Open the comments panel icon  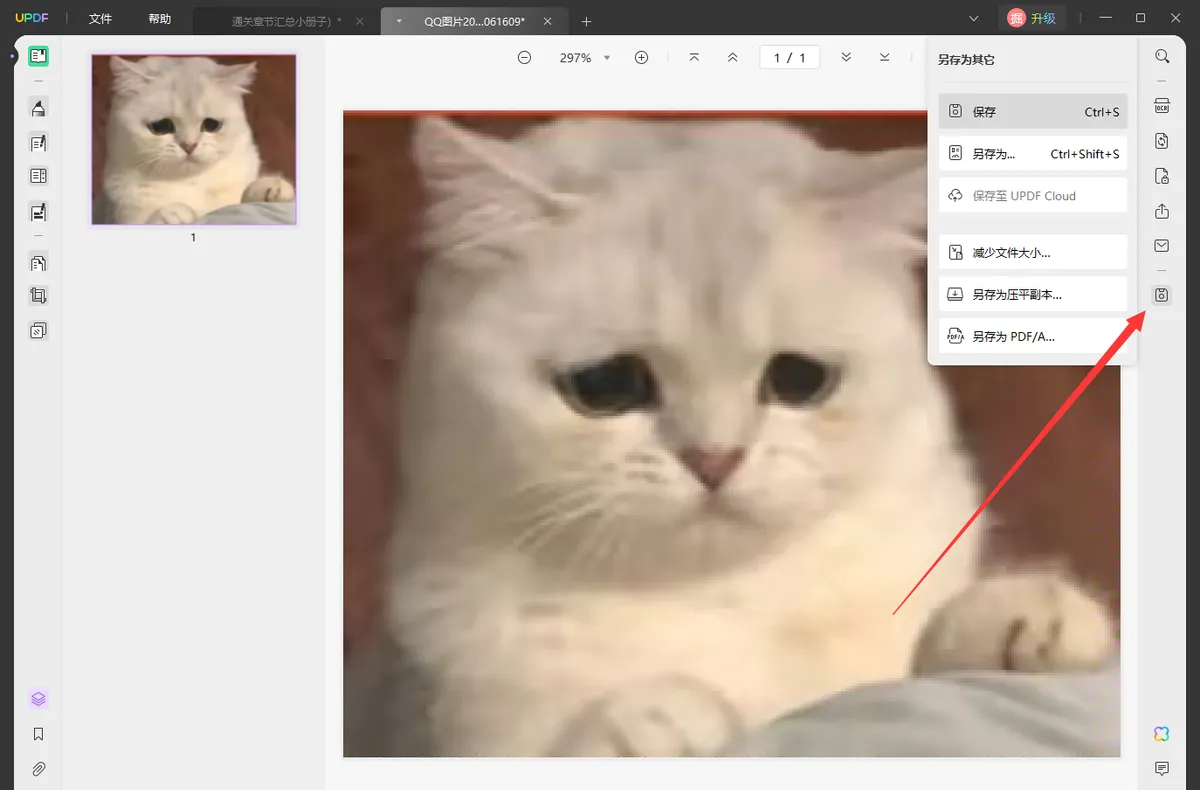coord(1162,769)
